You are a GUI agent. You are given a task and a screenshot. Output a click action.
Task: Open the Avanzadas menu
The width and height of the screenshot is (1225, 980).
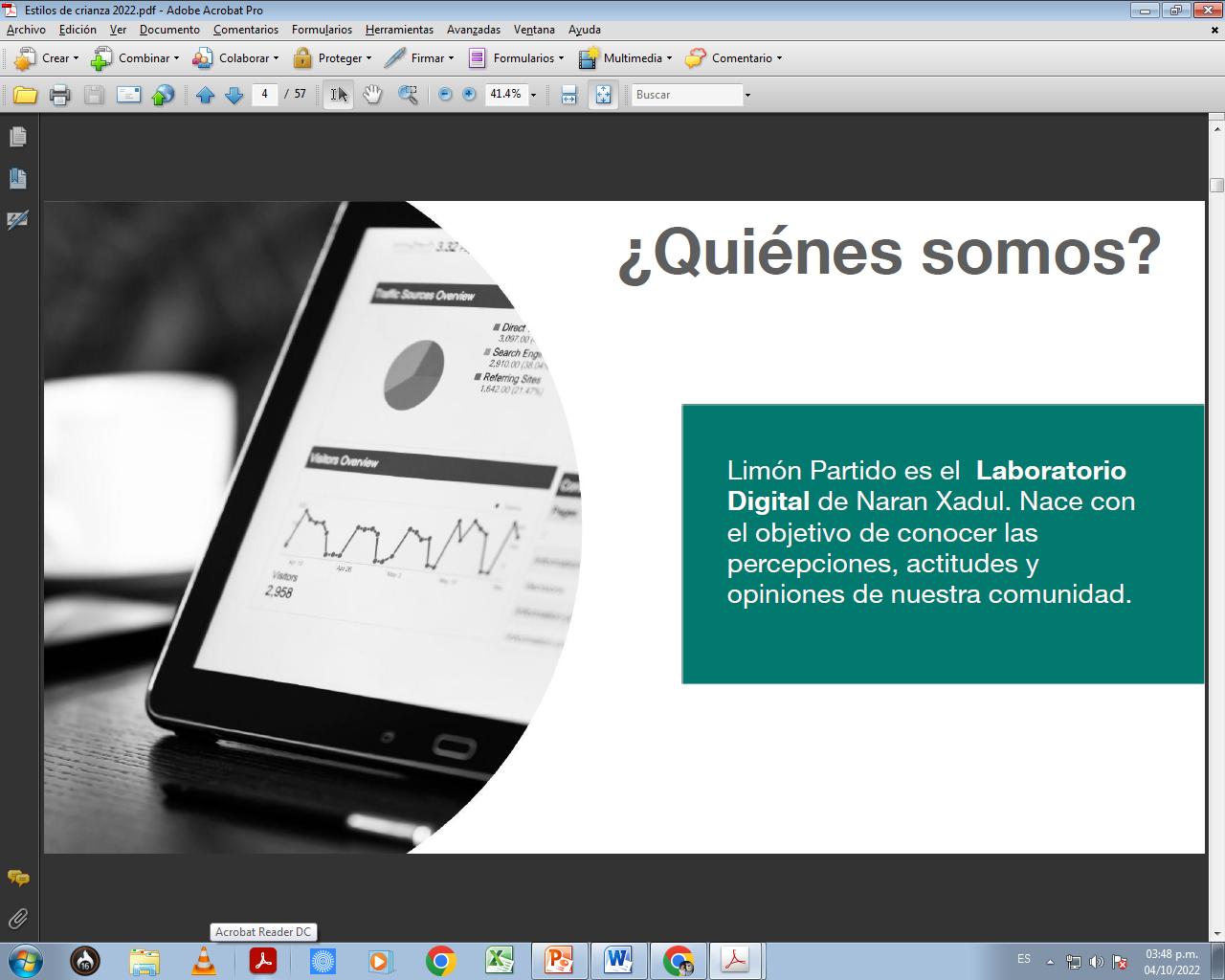pos(474,30)
